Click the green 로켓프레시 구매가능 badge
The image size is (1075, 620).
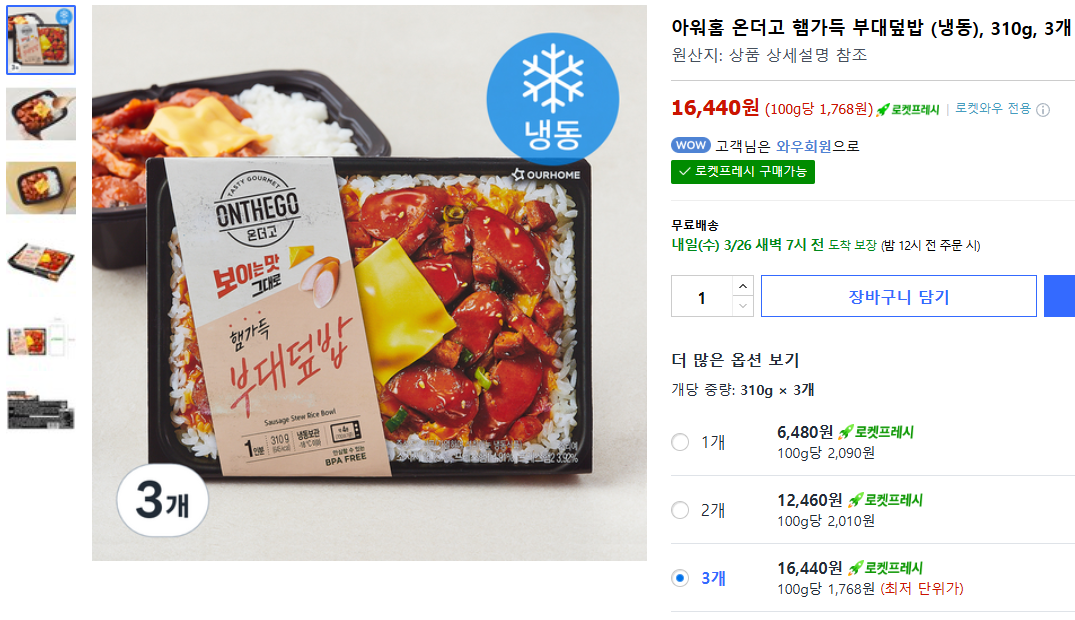click(742, 171)
